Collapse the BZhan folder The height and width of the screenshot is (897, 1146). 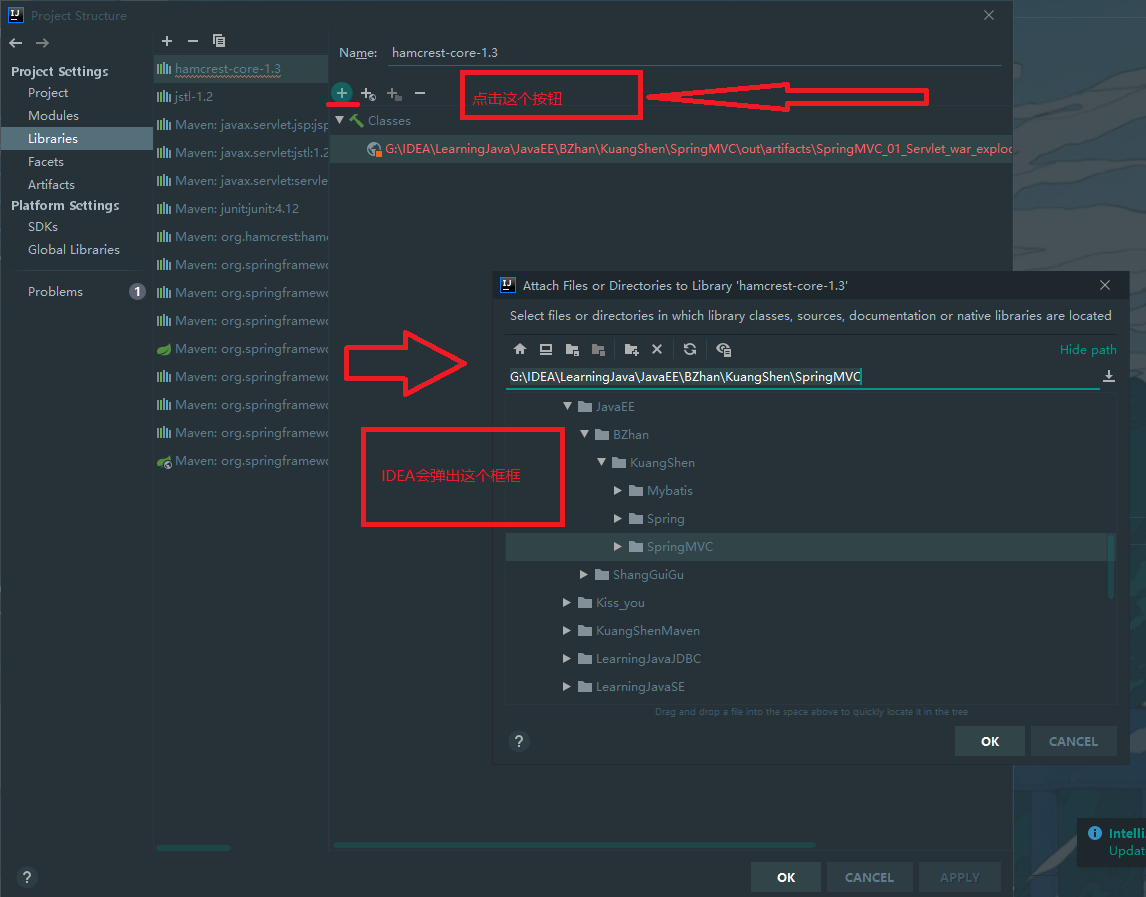tap(585, 434)
